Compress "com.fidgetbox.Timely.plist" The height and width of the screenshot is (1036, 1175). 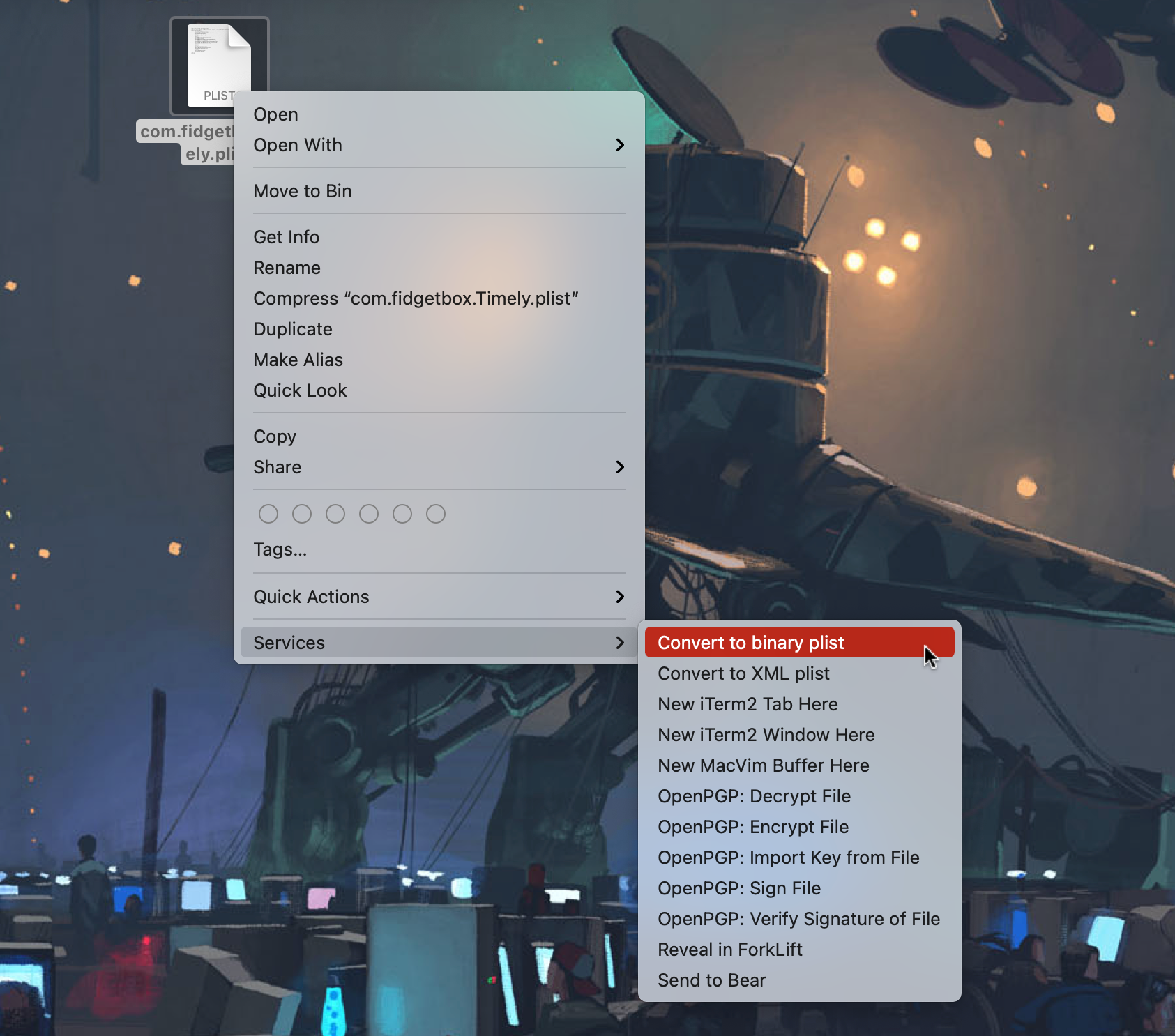416,298
